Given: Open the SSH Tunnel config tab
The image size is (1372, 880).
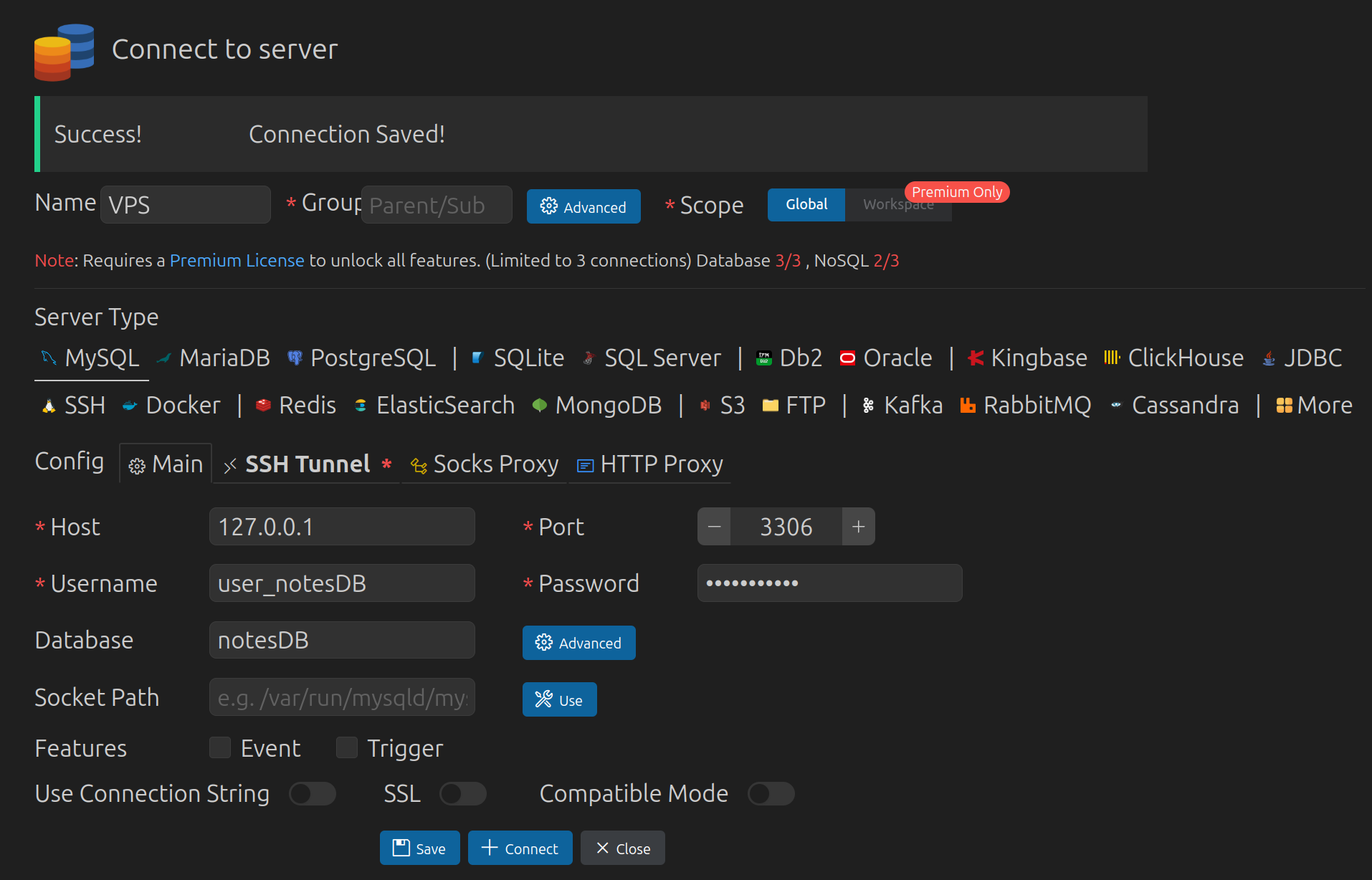Looking at the screenshot, I should pyautogui.click(x=308, y=464).
